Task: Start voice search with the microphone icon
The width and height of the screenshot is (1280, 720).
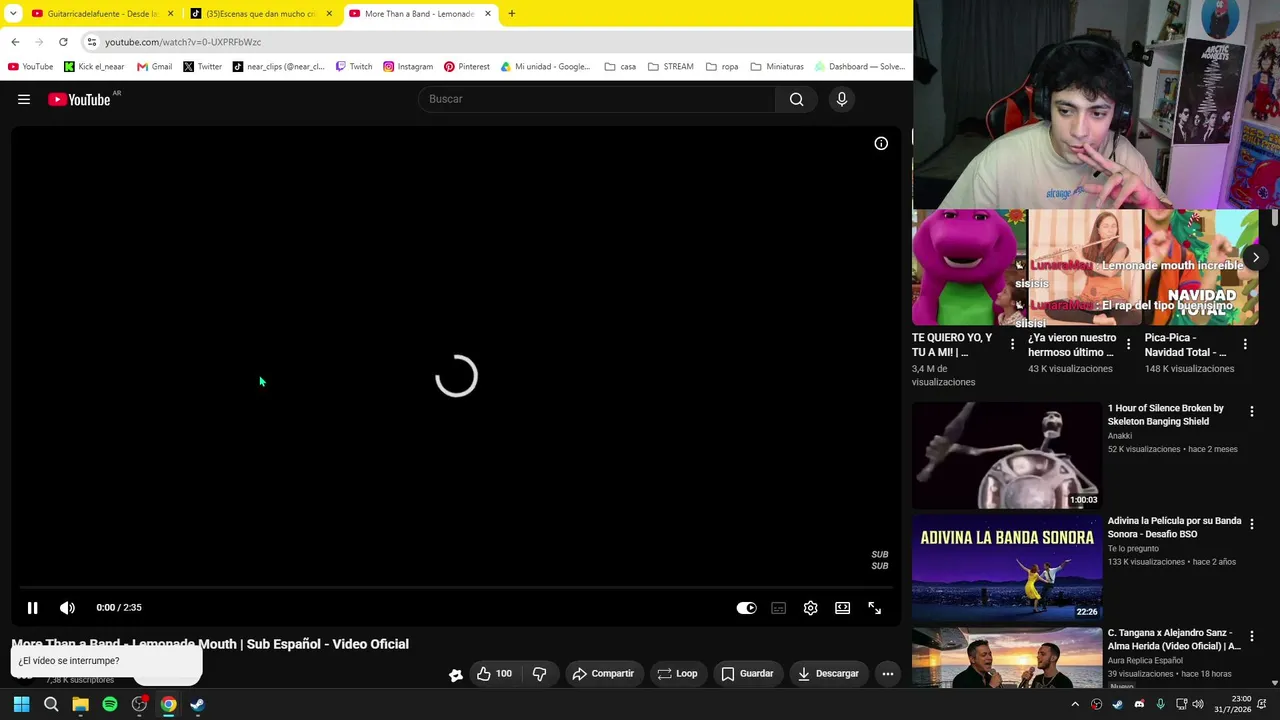Action: tap(842, 99)
